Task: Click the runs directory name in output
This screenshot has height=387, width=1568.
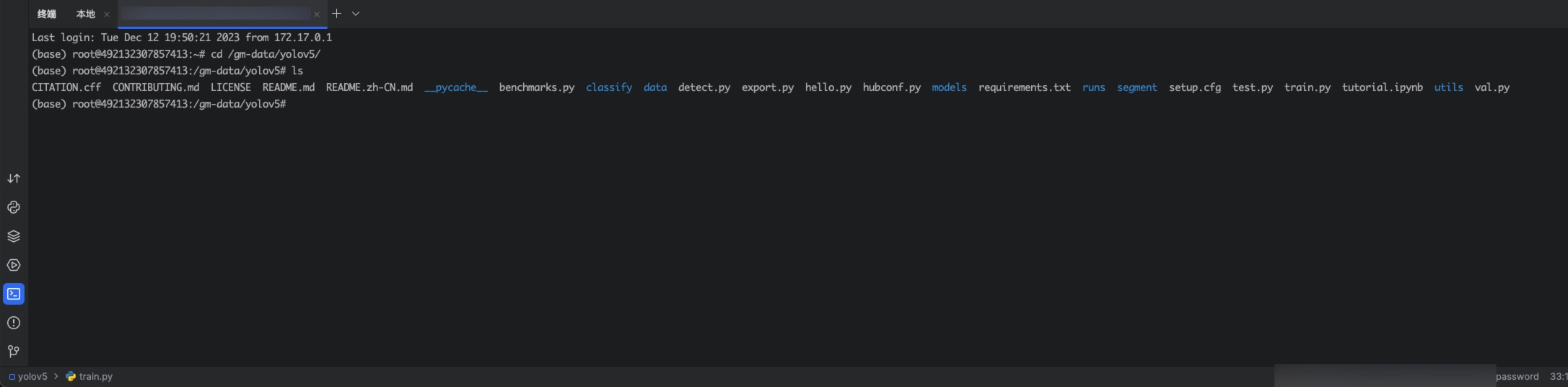Action: click(1094, 87)
